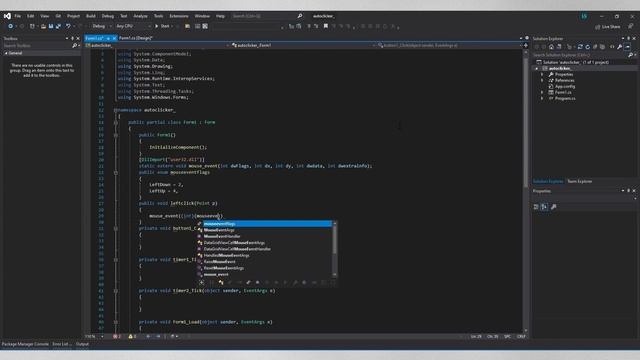The image size is (640, 360).
Task: Expand the References node in Solution Explorer
Action: coord(542,80)
